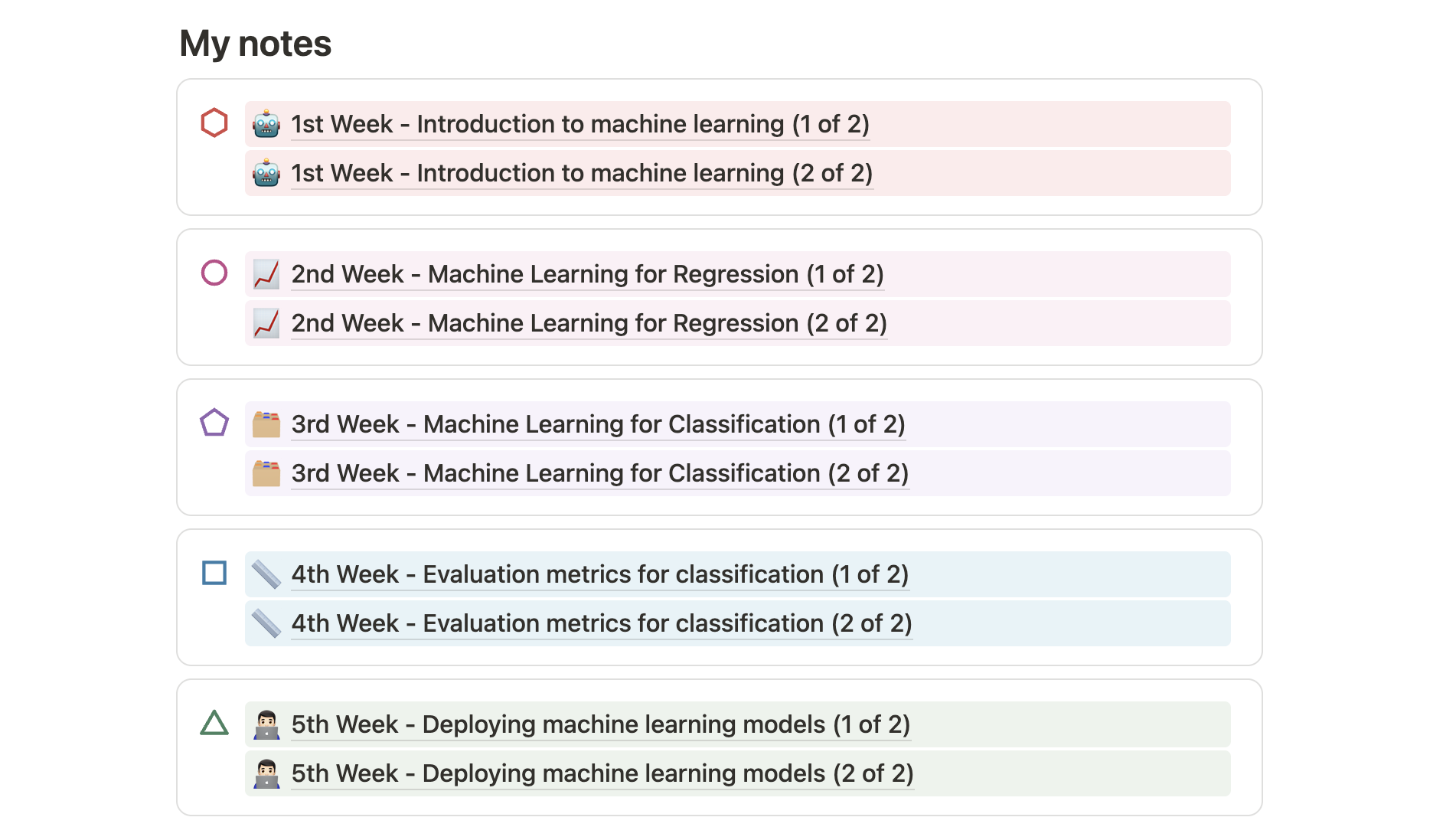This screenshot has height=827, width=1456.
Task: Open 2nd Week Machine Learning for Regression (2 of 2)
Action: (x=589, y=323)
